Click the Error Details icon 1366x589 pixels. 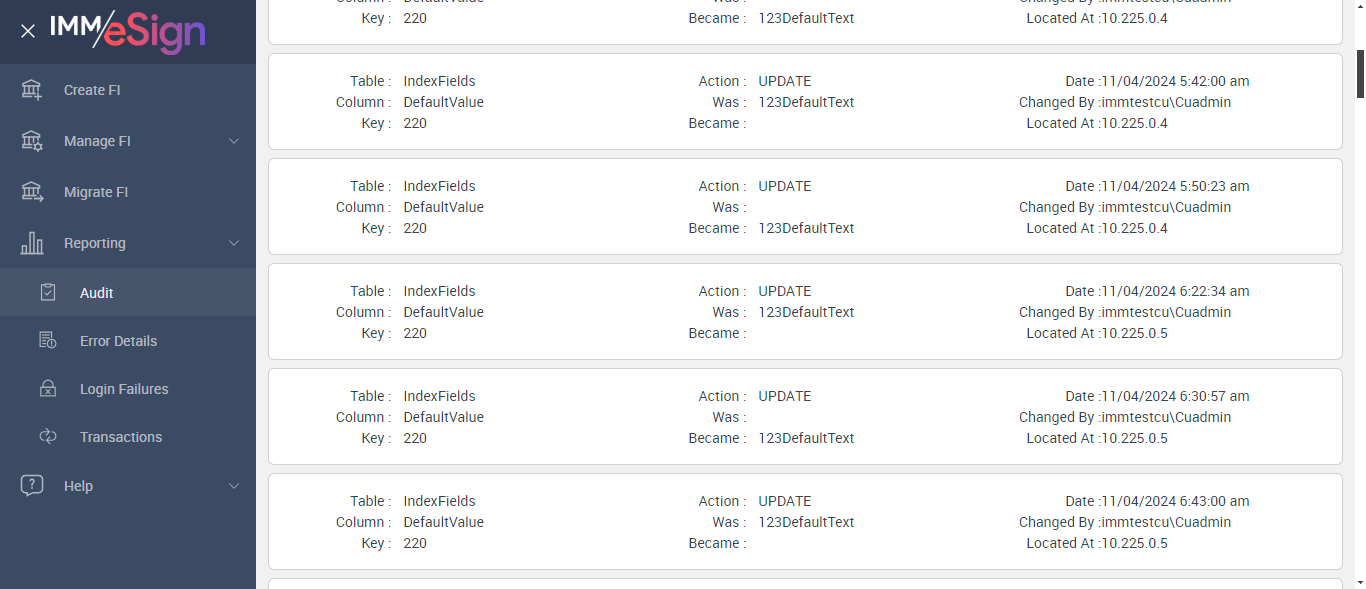point(48,341)
